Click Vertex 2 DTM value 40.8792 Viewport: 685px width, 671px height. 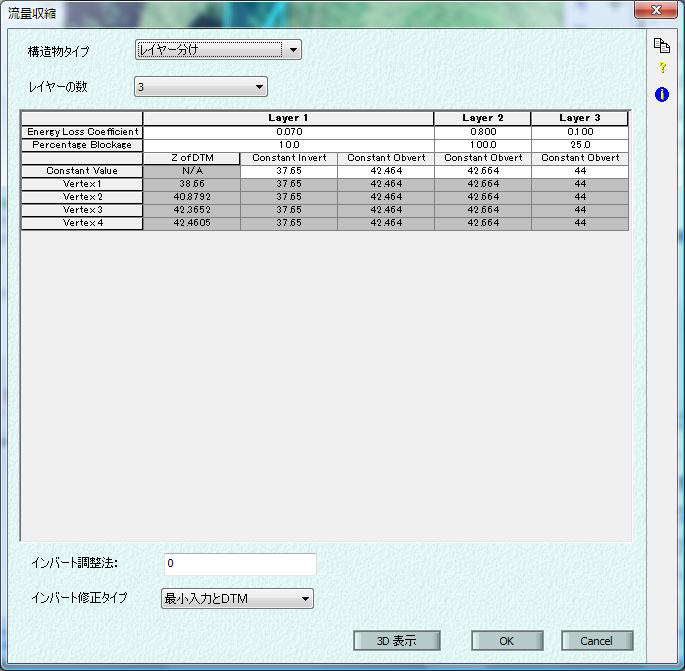coord(192,197)
